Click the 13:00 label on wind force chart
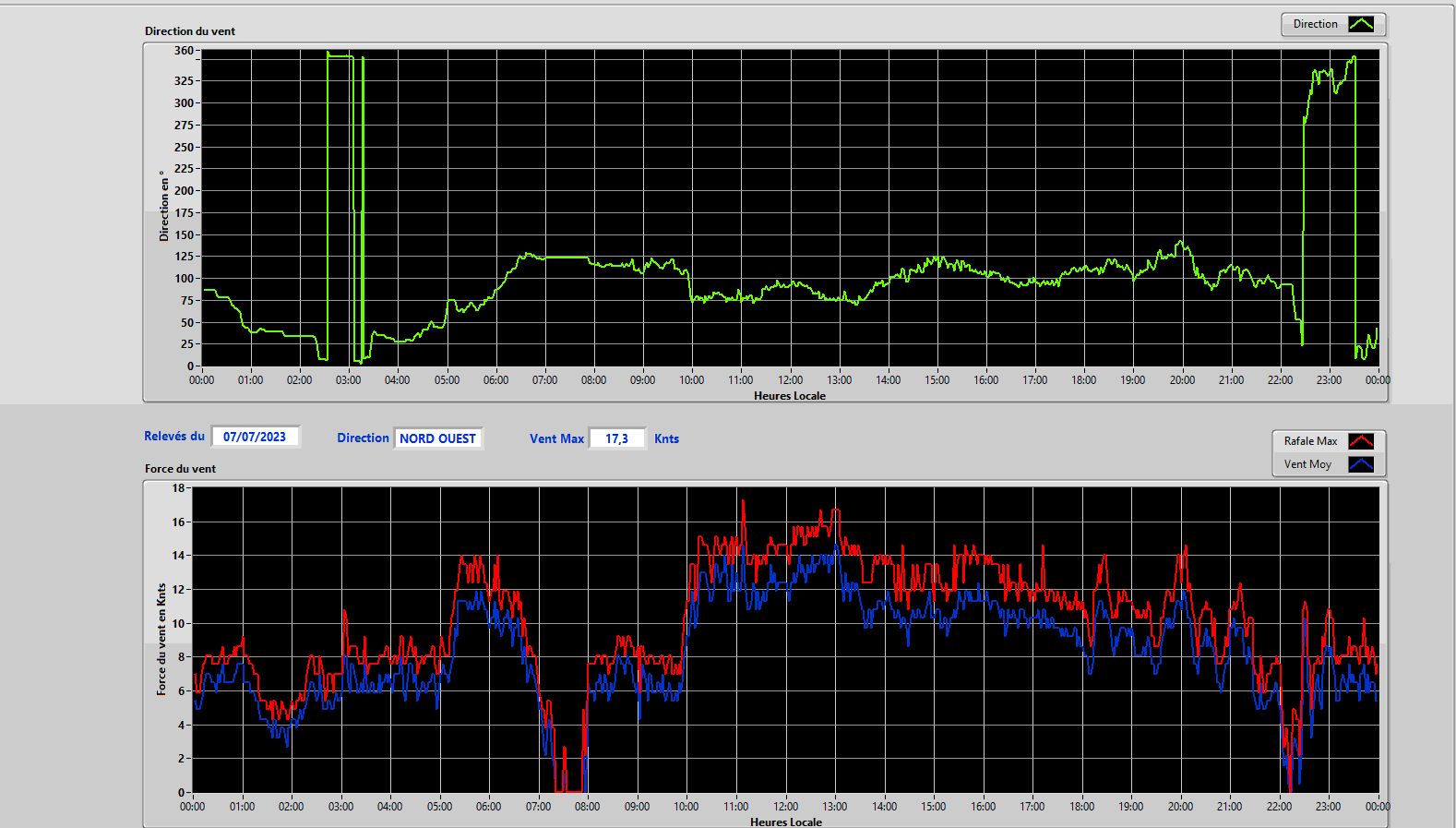This screenshot has width=1456, height=828. pos(835,806)
